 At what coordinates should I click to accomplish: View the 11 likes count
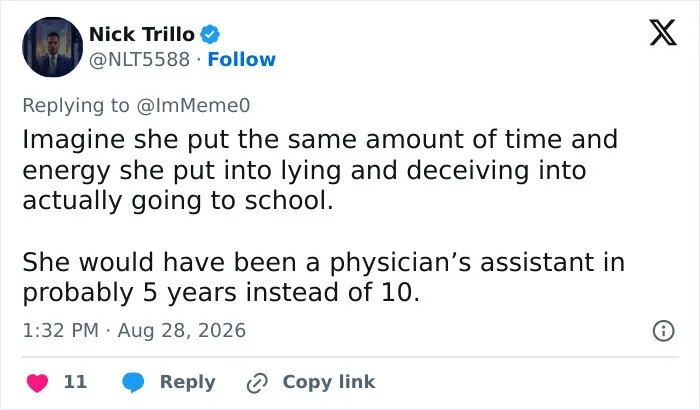(75, 382)
